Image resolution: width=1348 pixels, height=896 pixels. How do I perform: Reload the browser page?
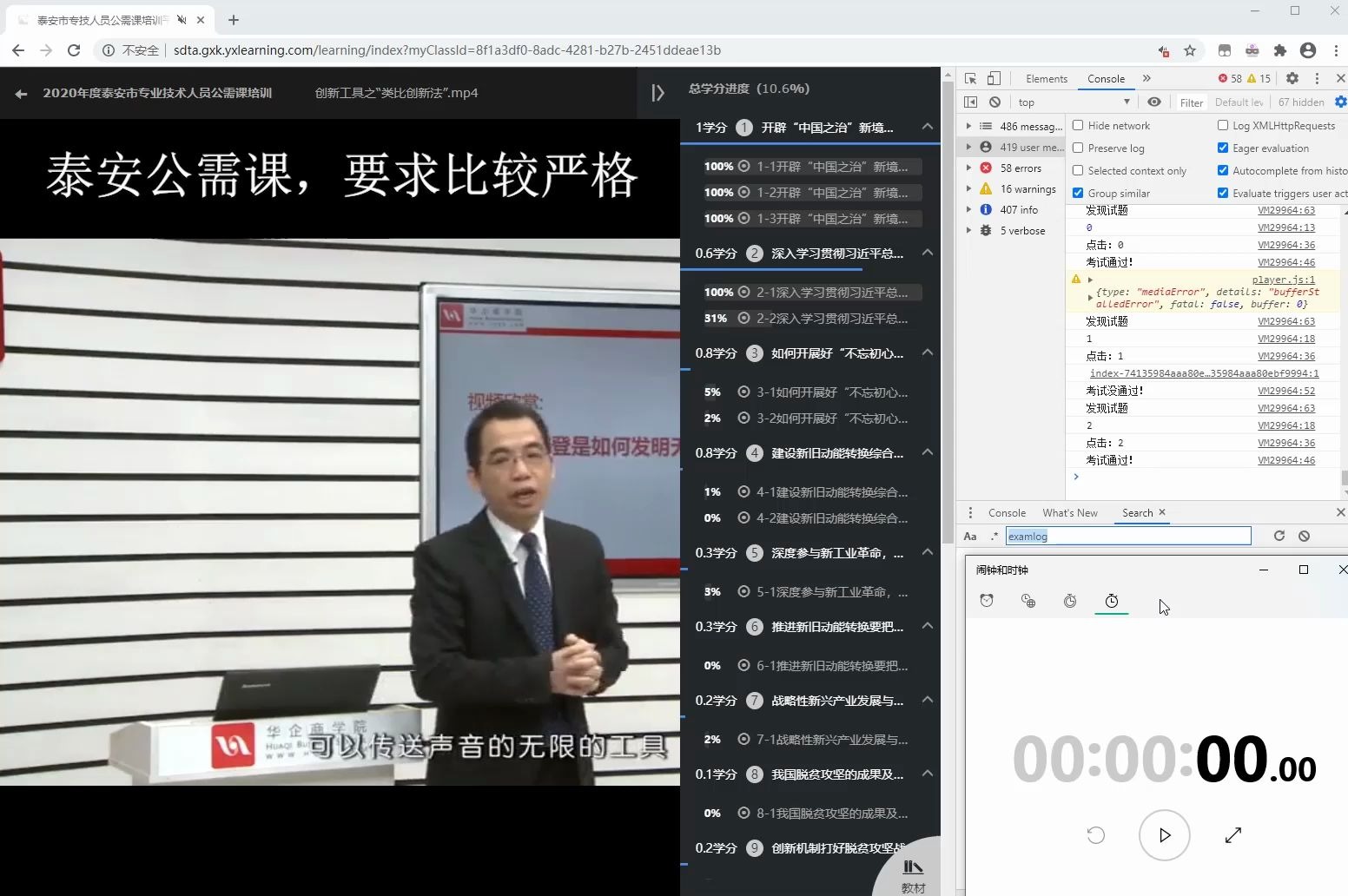pos(74,50)
